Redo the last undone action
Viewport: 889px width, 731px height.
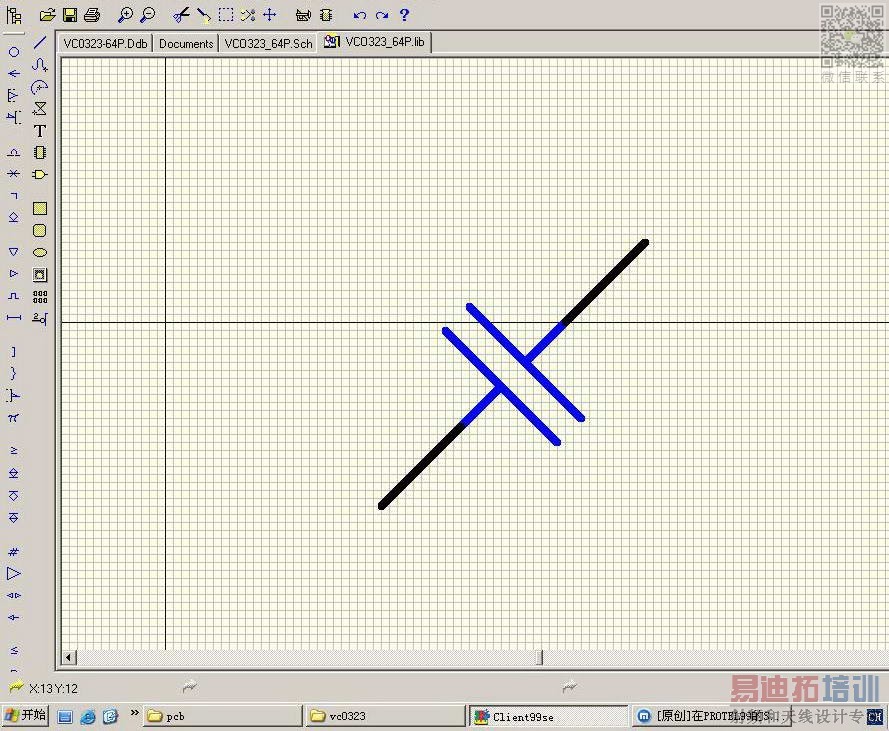click(382, 15)
